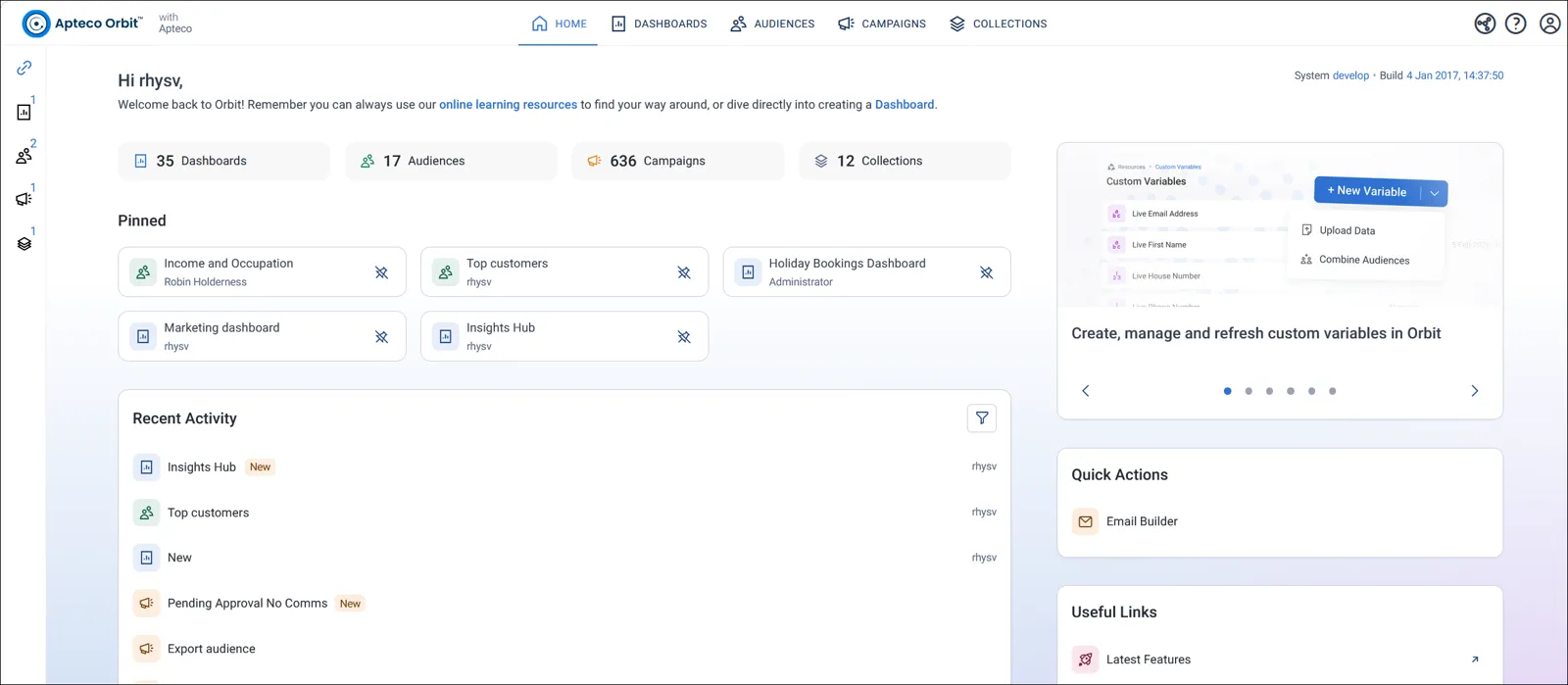Open the 35 Dashboards summary tile
Viewport: 1568px width, 685px height.
(224, 161)
